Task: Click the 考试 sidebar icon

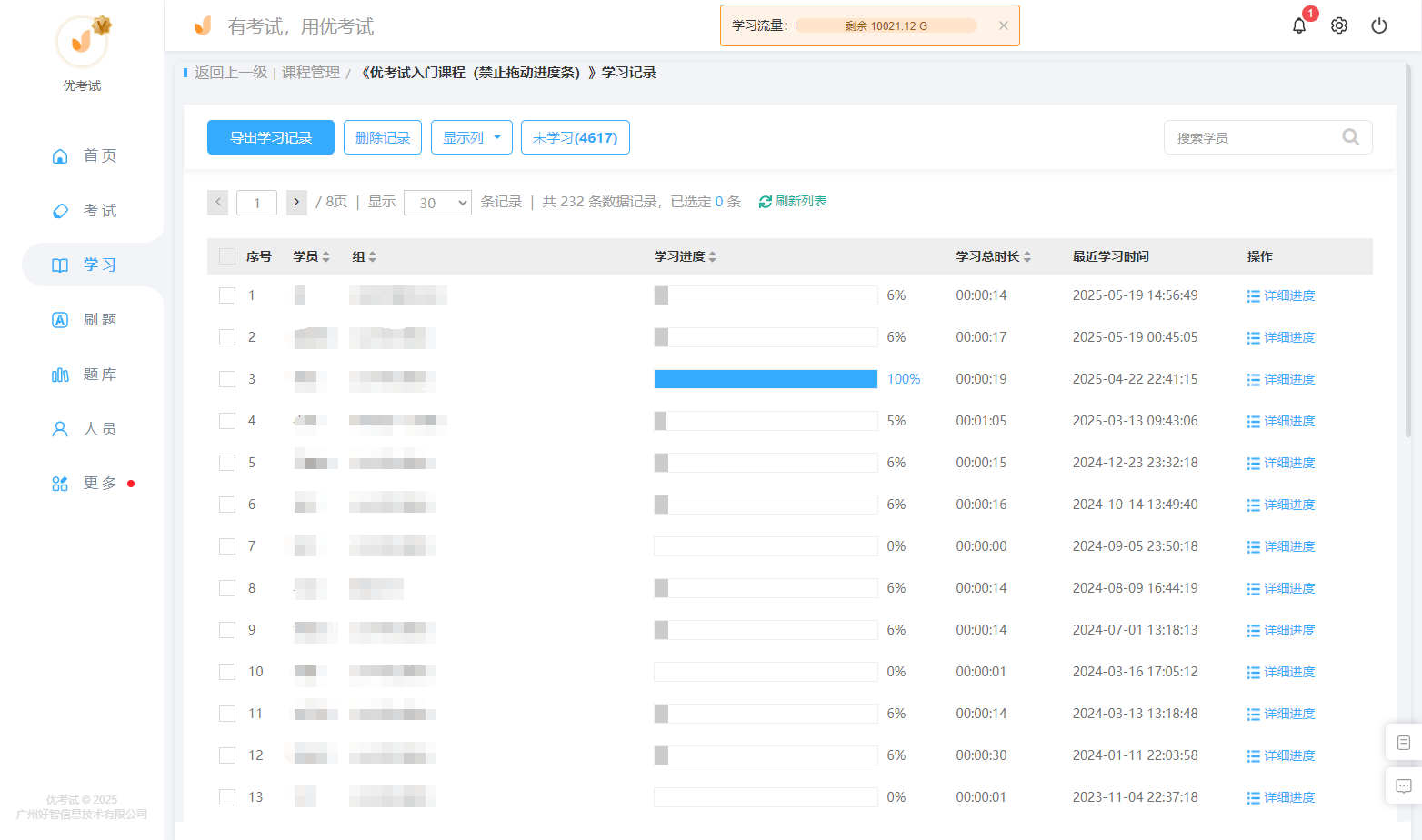Action: point(60,210)
